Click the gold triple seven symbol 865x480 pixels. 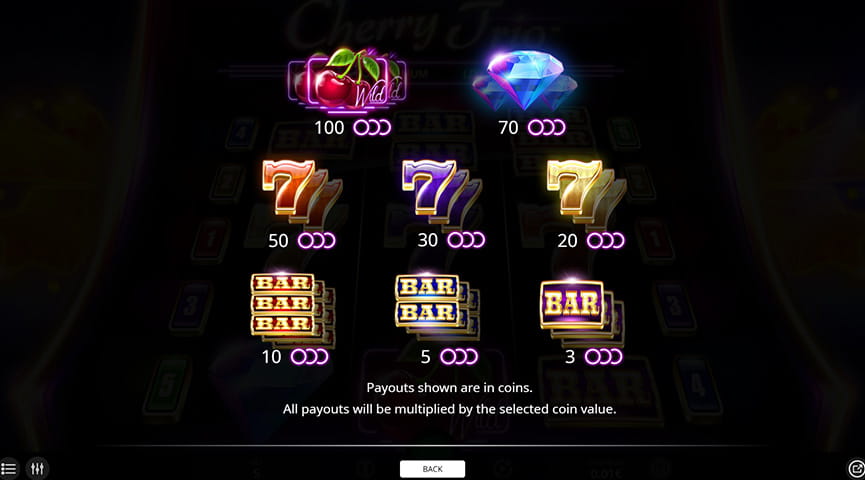[x=586, y=192]
